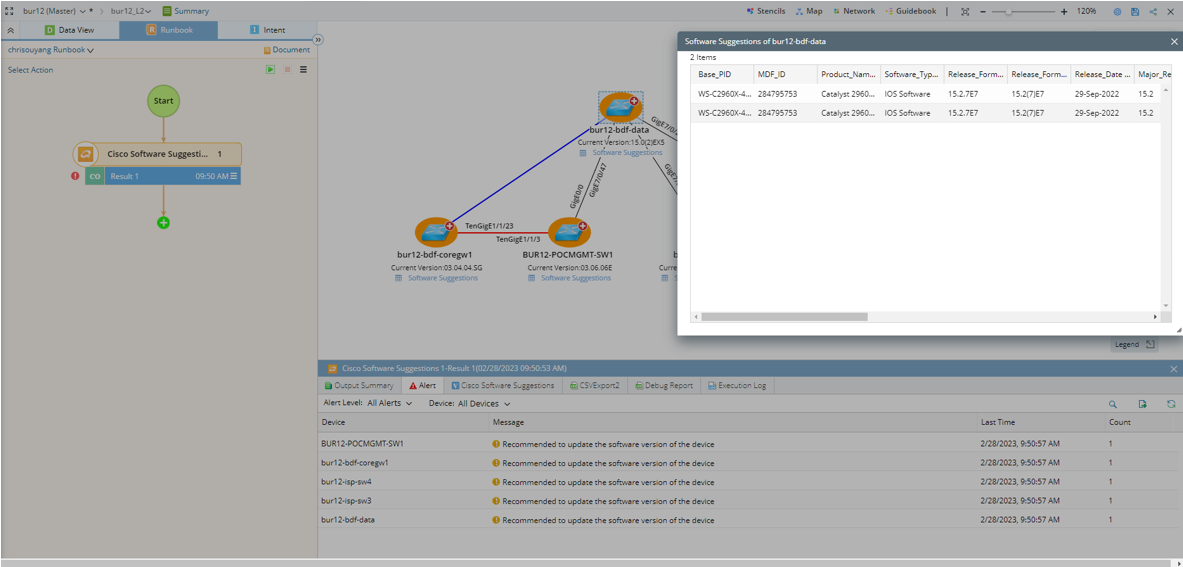
Task: Open the bur12 (Master) dropdown
Action: [x=54, y=11]
